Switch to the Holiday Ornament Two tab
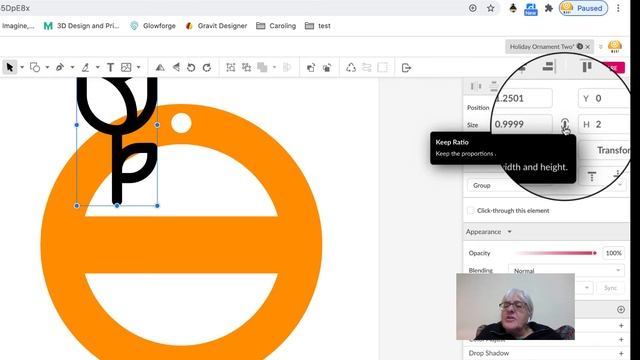Screen dimensions: 640x360 542,47
